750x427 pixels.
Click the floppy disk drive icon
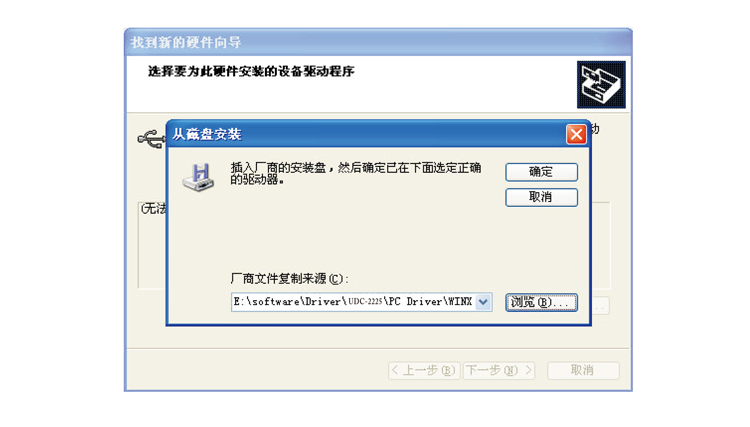[x=198, y=177]
